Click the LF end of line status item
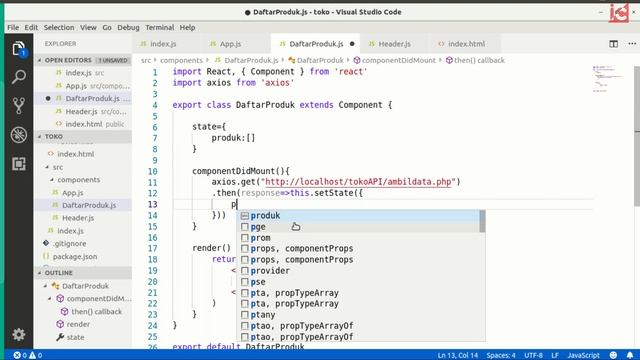This screenshot has height=360, width=640. point(555,355)
